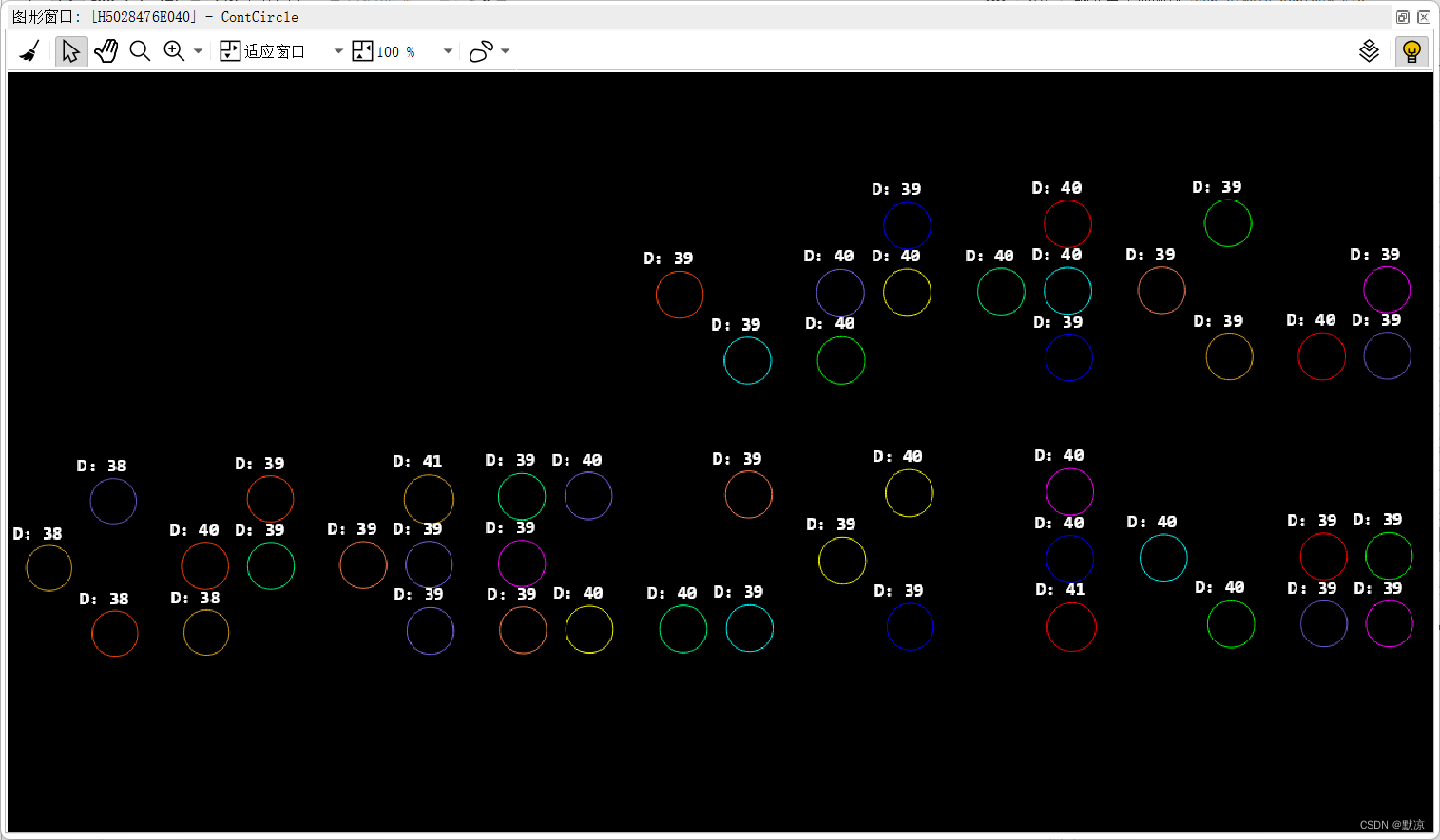Screen dimensions: 1440x840
Task: Select the draw region blob tool
Action: (480, 50)
